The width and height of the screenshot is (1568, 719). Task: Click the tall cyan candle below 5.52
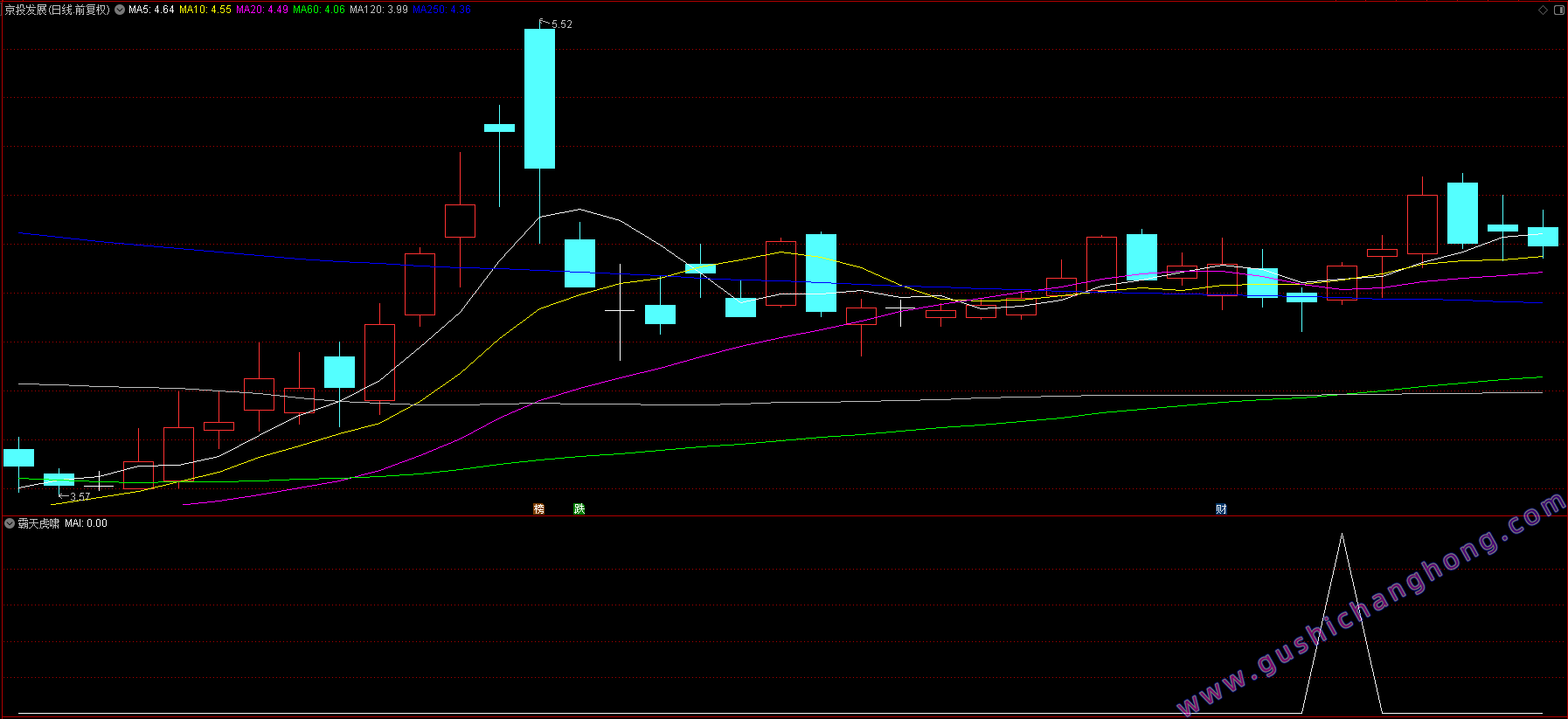tap(539, 99)
